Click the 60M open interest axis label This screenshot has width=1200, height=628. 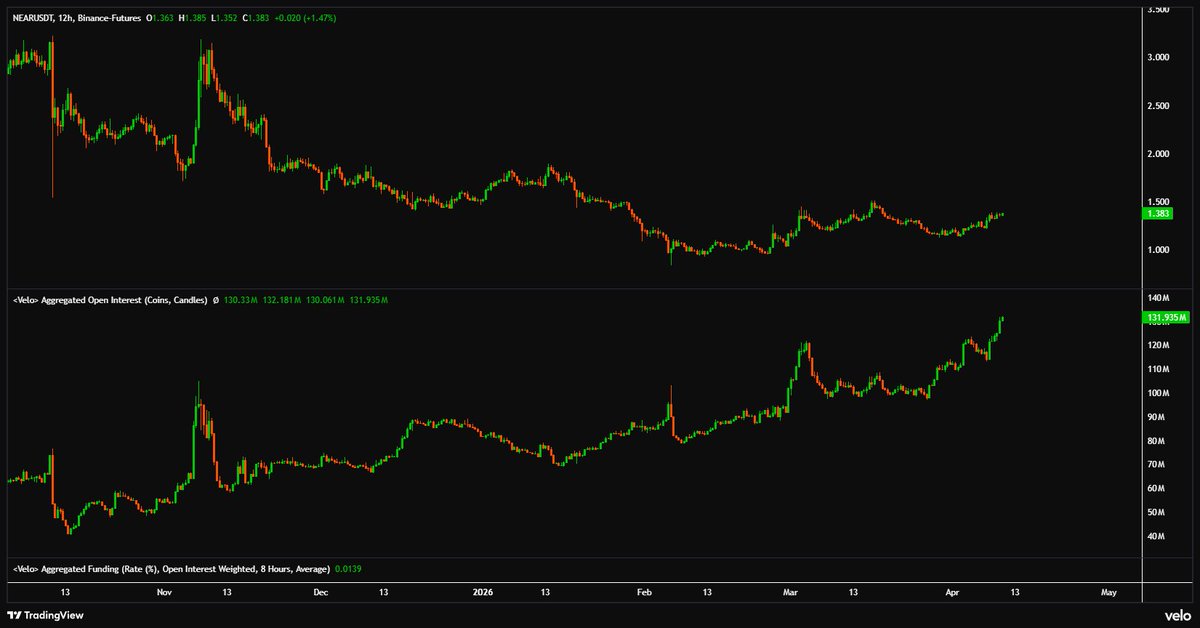point(1156,489)
